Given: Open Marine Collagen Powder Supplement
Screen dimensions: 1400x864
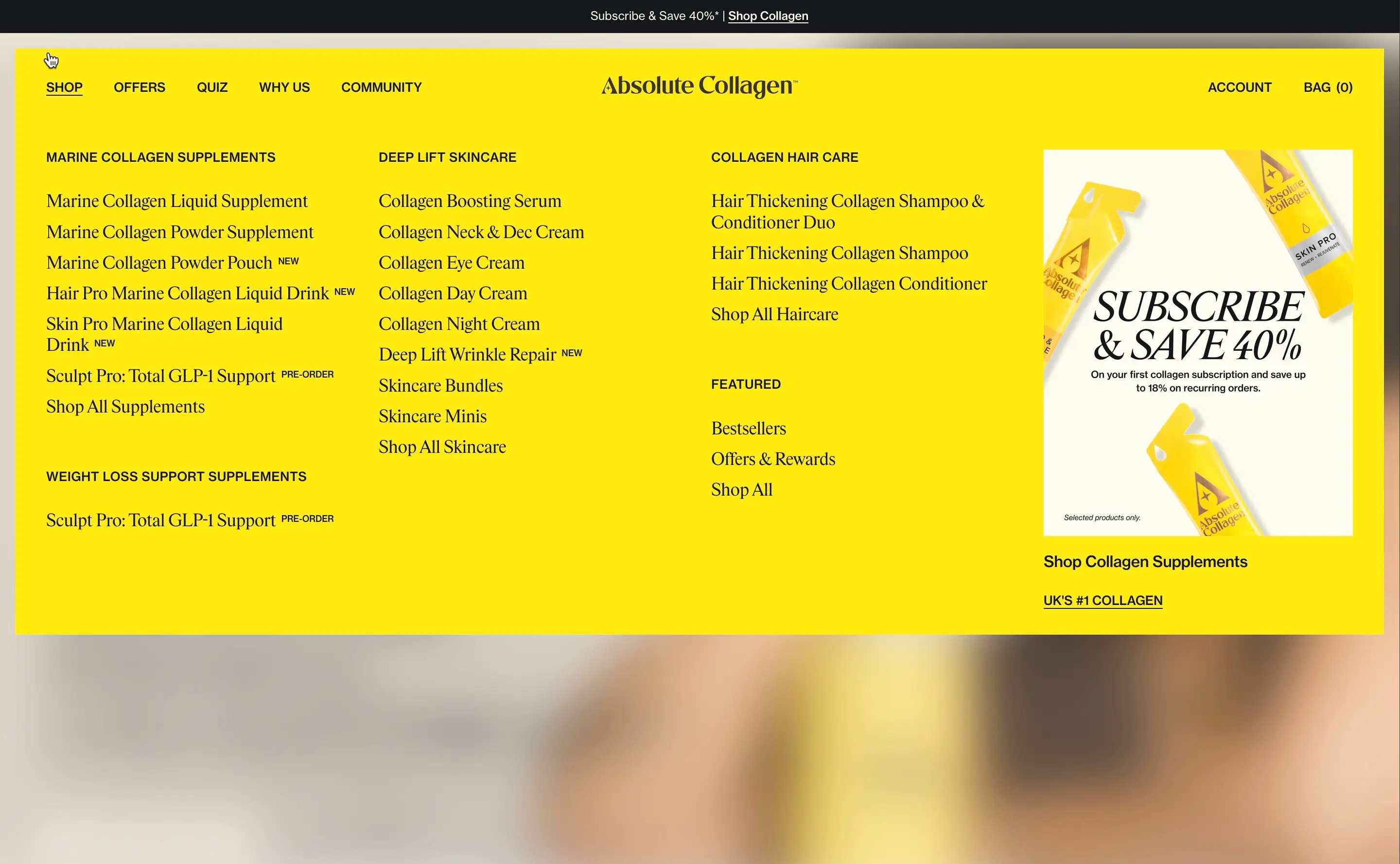Looking at the screenshot, I should (x=179, y=232).
